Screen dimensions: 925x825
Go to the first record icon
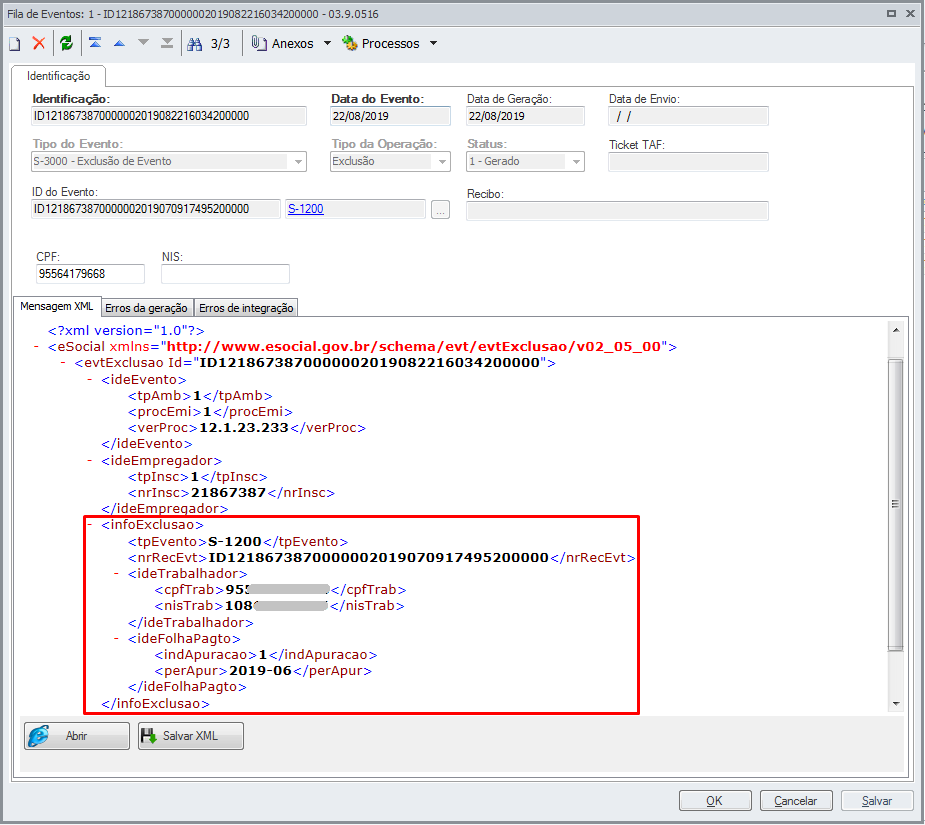pyautogui.click(x=95, y=42)
